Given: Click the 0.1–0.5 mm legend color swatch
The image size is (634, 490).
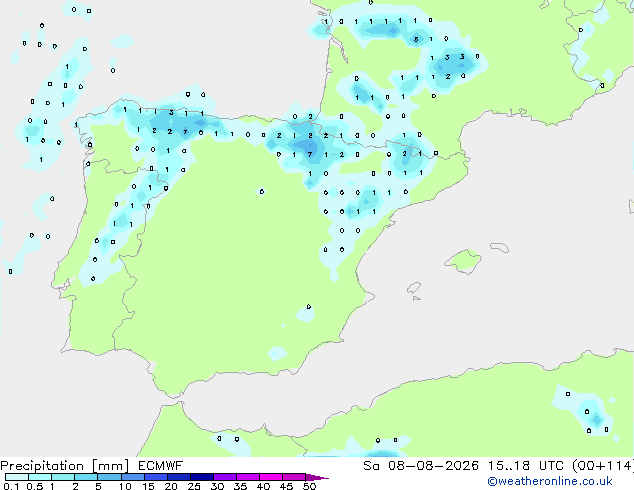Looking at the screenshot, I should pos(17,477).
